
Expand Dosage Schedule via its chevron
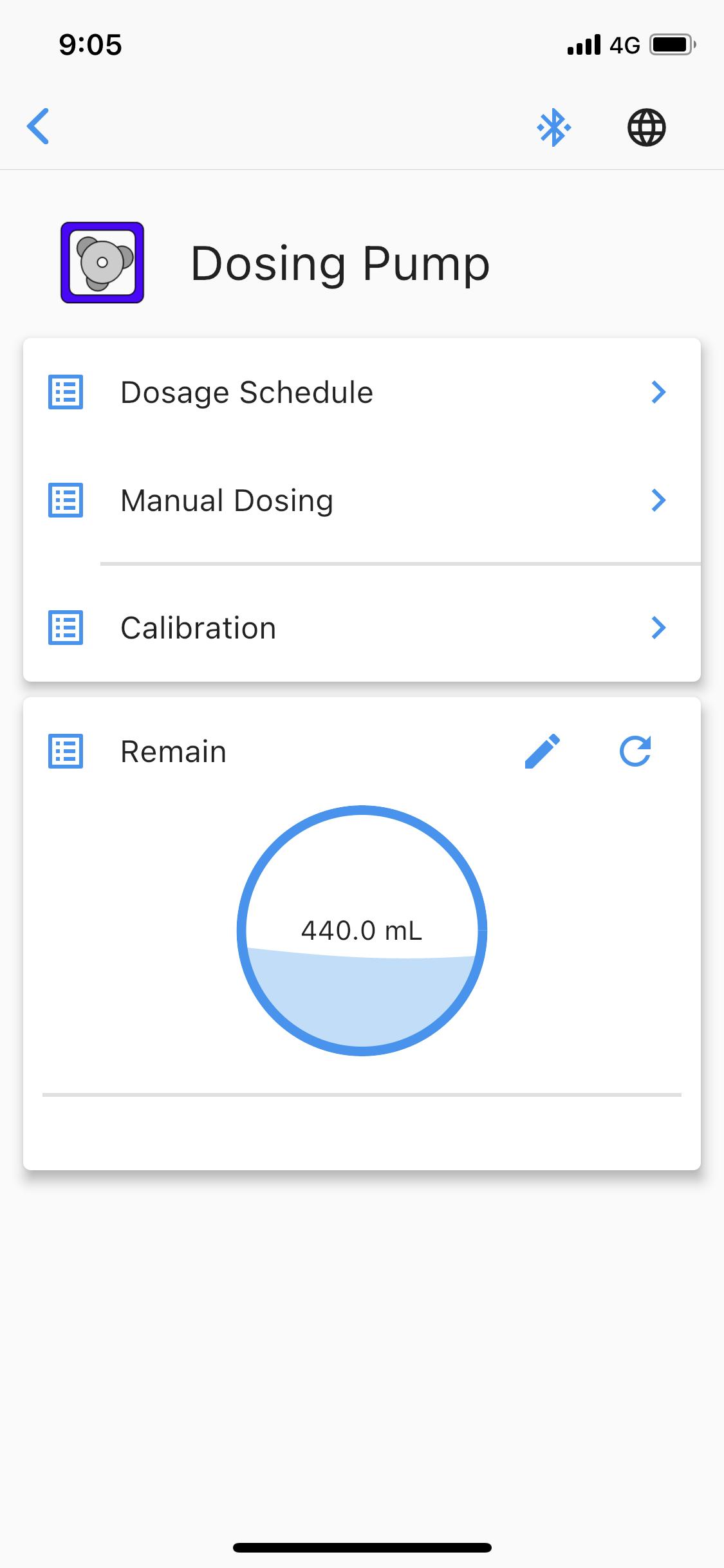pos(658,392)
